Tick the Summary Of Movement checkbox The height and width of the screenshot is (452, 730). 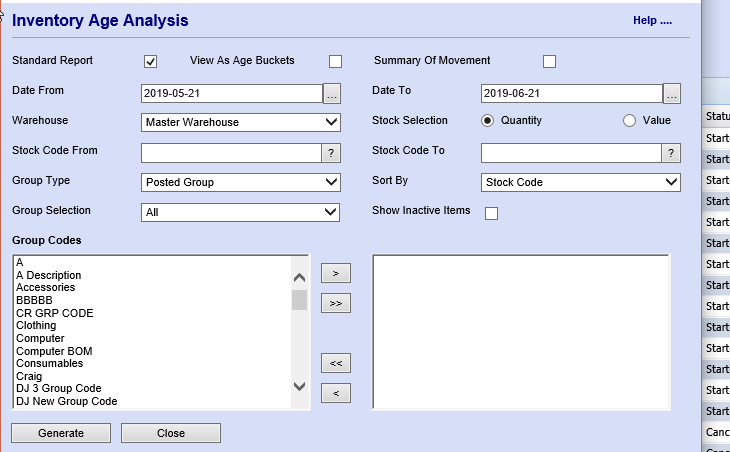click(x=549, y=62)
